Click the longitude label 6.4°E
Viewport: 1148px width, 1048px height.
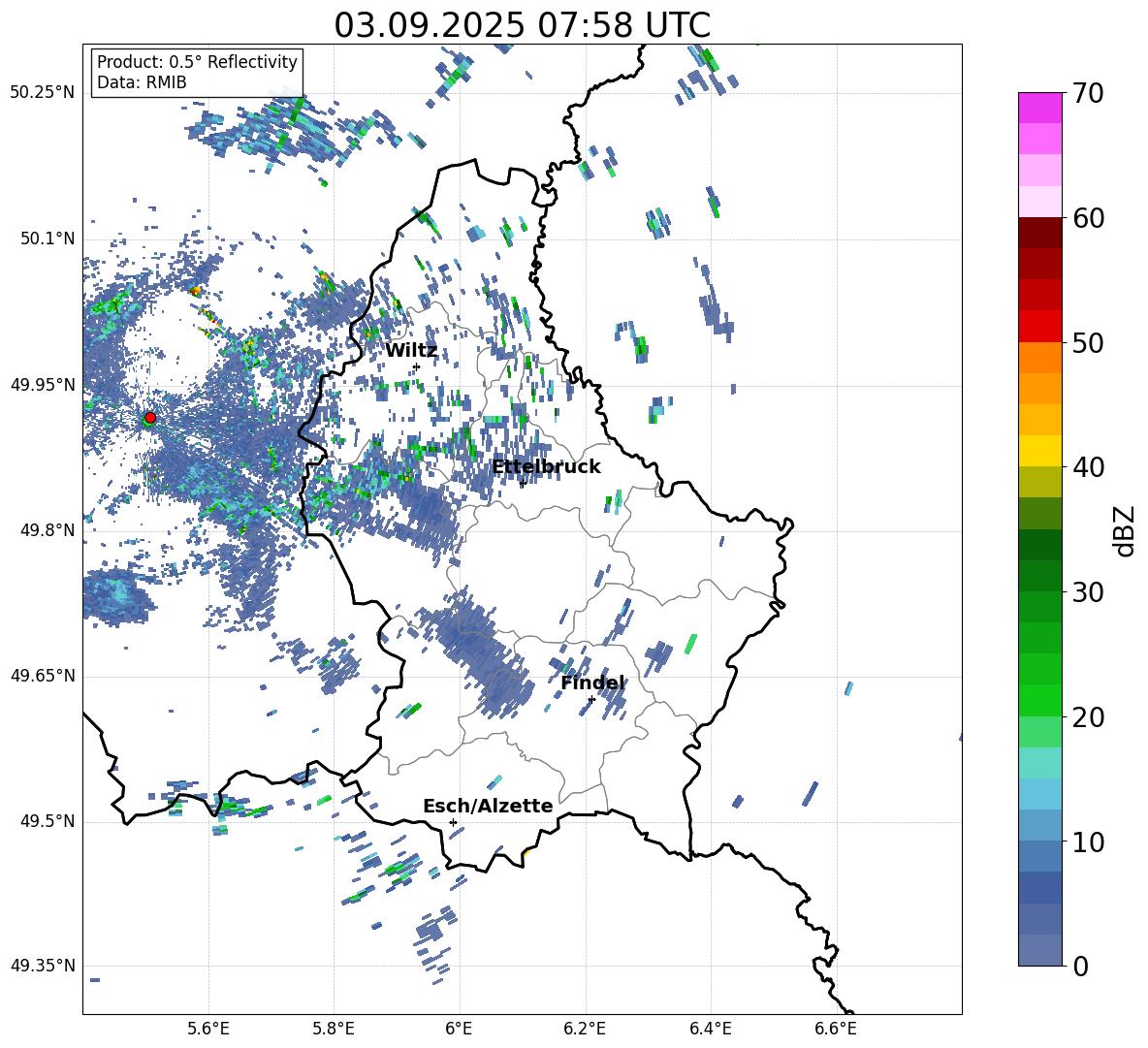pos(710,1029)
